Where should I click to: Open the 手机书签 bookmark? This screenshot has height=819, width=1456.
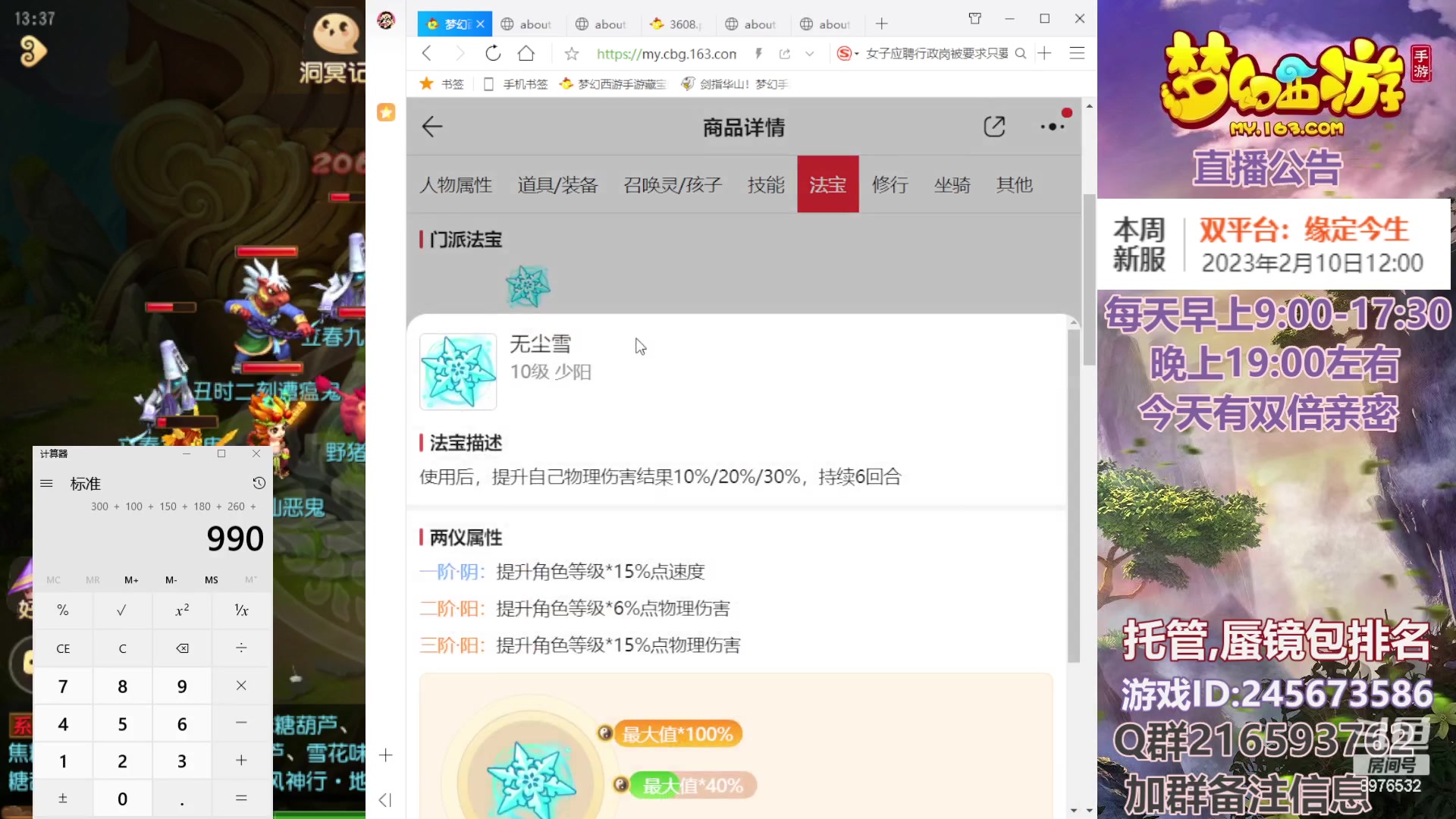516,83
